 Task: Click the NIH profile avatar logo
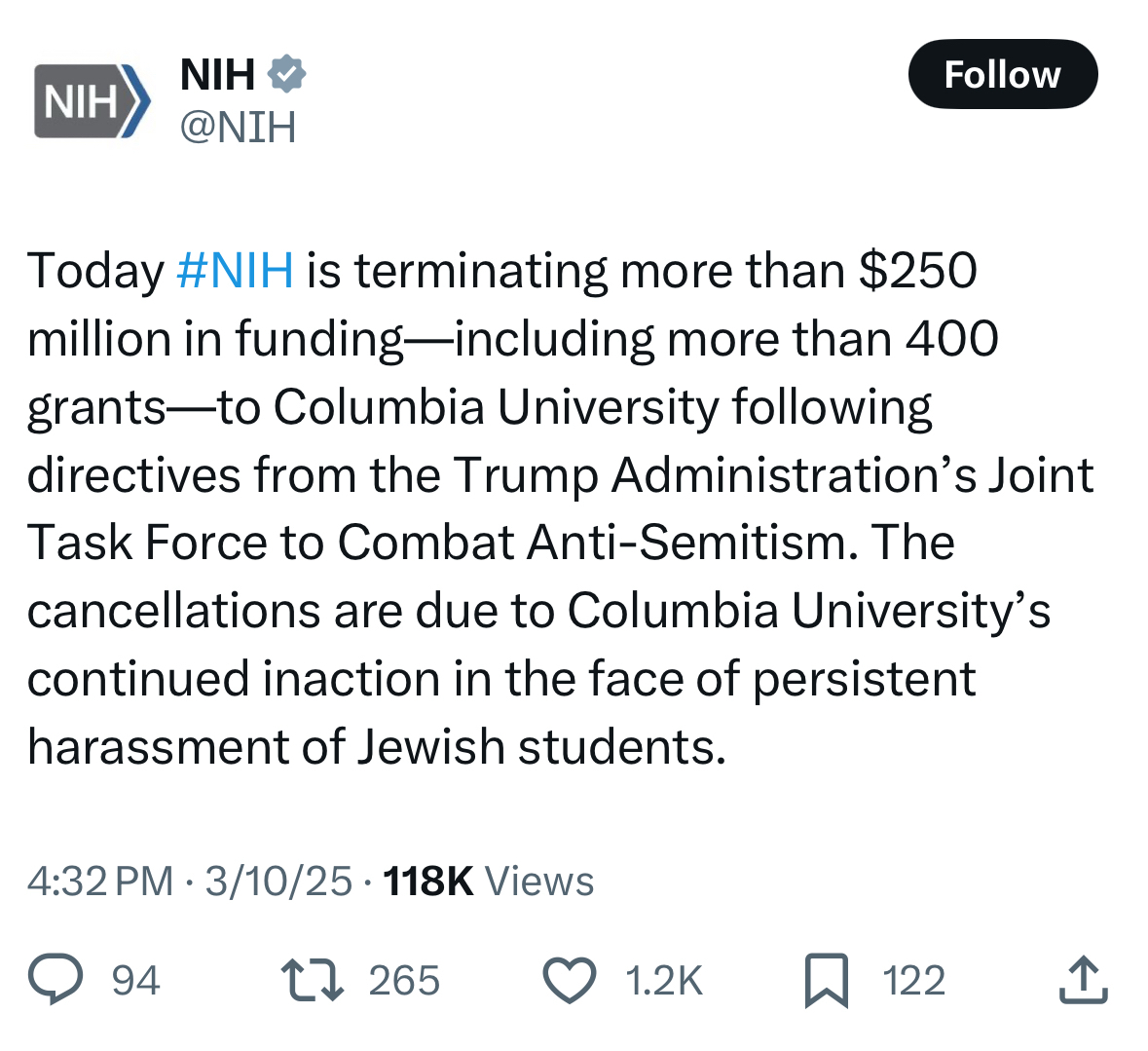93,100
